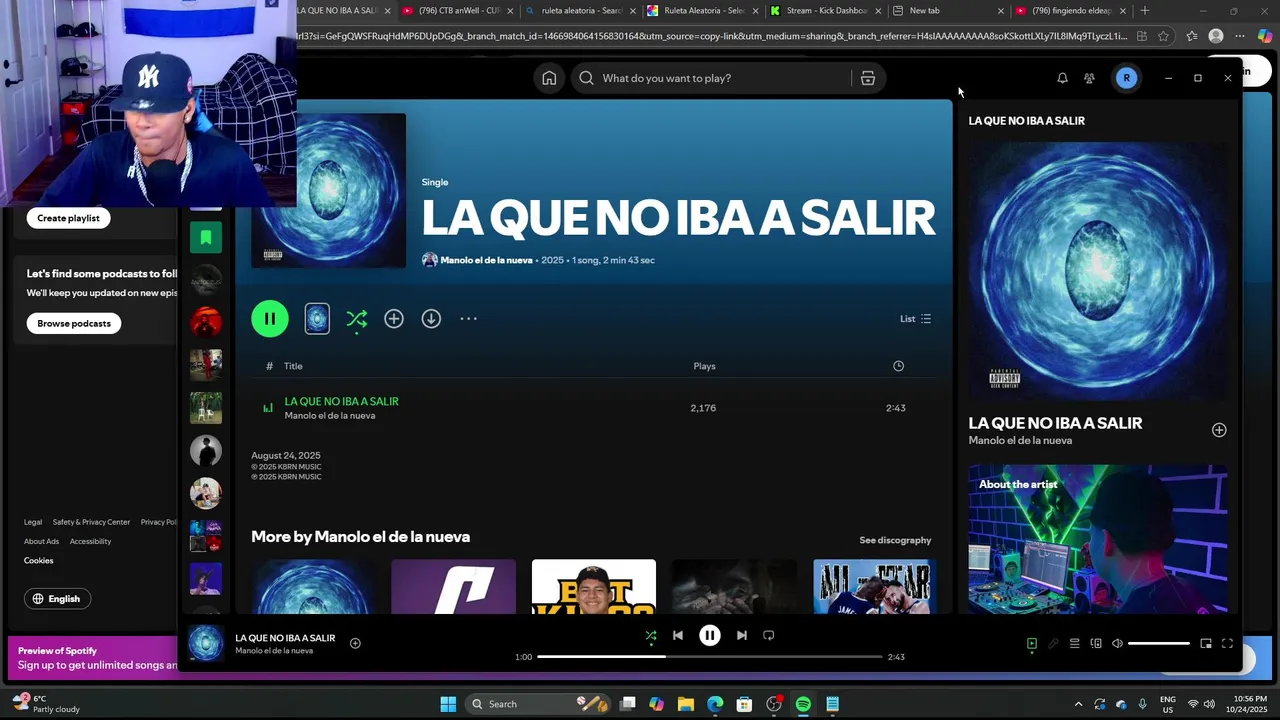Sort by the duration clock column header

pos(898,366)
